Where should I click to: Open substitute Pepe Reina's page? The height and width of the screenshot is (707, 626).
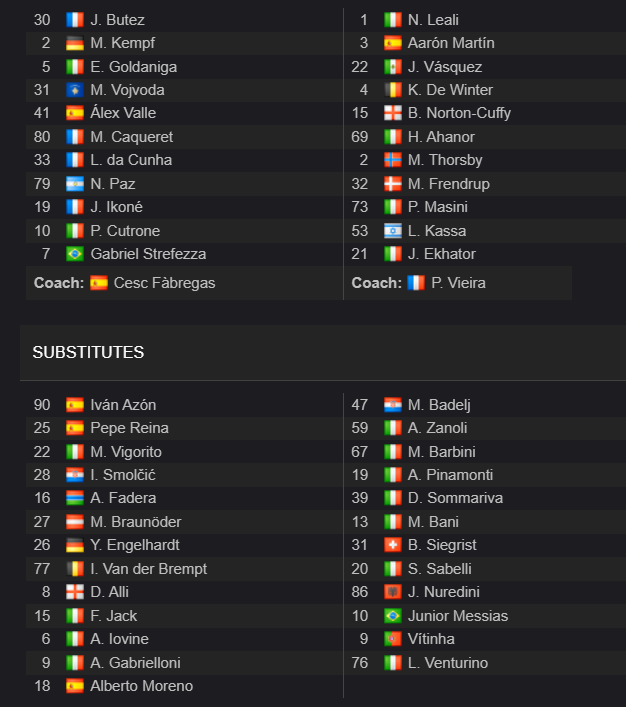[x=129, y=428]
